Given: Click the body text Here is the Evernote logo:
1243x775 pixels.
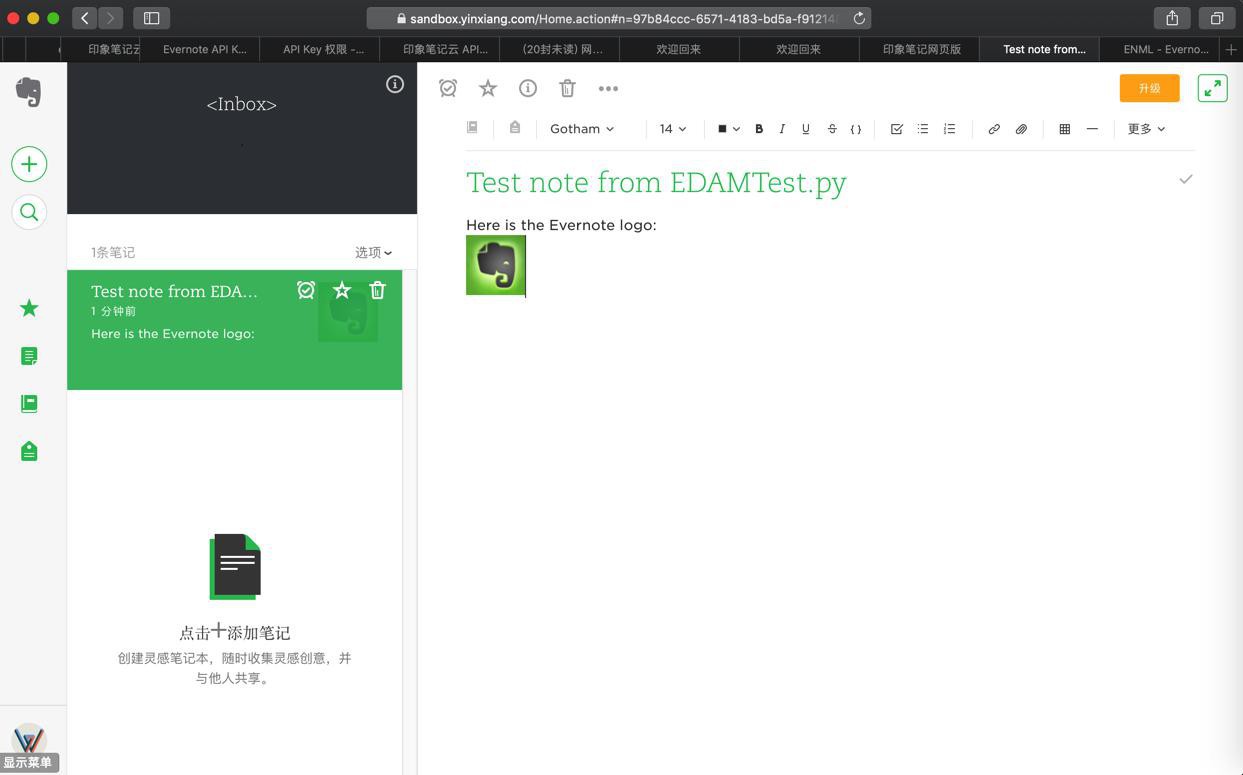Looking at the screenshot, I should (561, 225).
